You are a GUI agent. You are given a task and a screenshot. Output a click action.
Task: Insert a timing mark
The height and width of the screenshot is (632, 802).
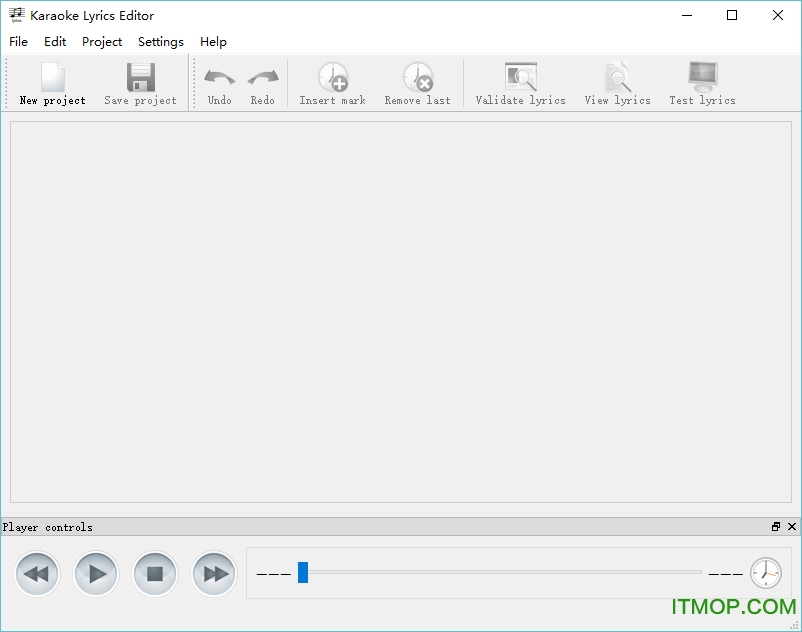[x=331, y=80]
